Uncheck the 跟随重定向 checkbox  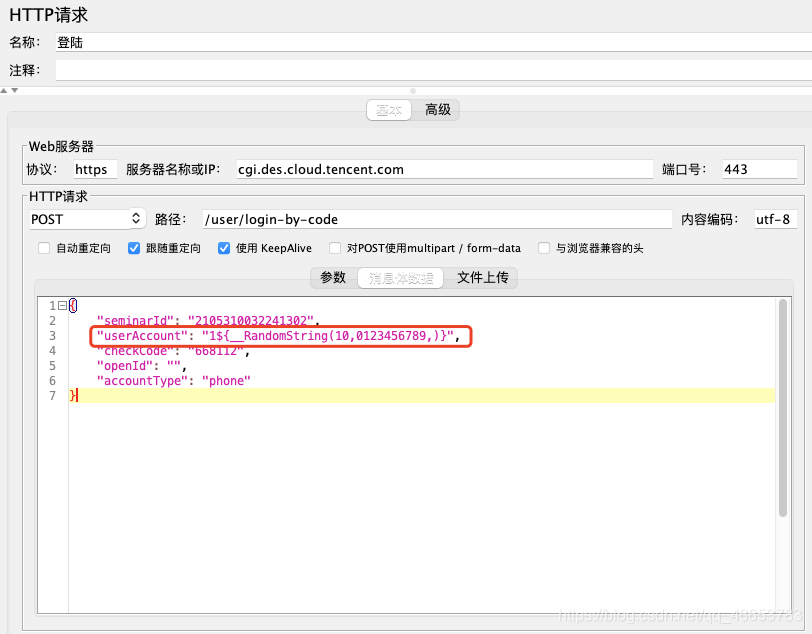coord(134,248)
